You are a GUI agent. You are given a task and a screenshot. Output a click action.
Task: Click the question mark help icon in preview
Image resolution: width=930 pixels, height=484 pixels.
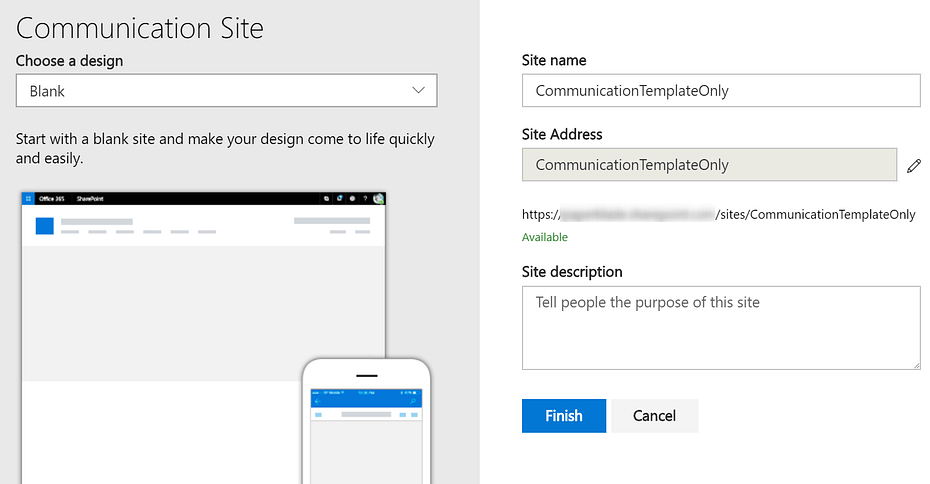pyautogui.click(x=365, y=199)
